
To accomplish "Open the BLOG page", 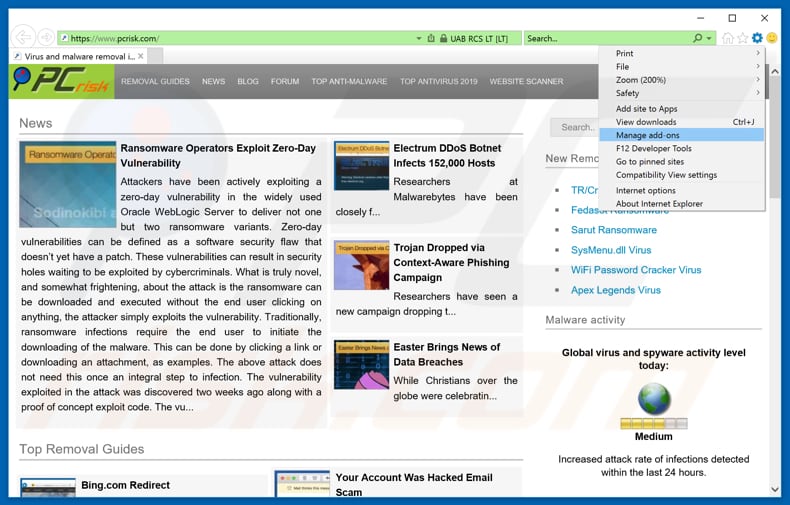I will tap(248, 81).
